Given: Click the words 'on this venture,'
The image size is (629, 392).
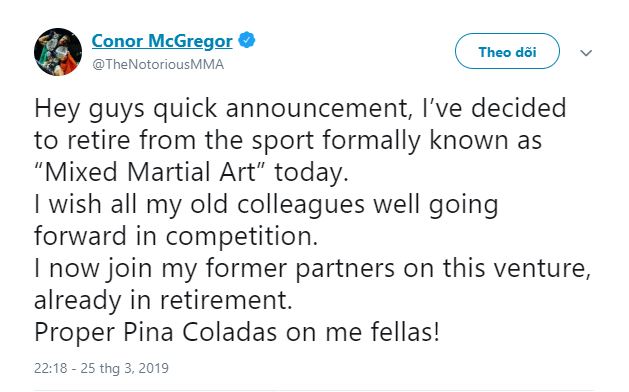Looking at the screenshot, I should [x=497, y=268].
